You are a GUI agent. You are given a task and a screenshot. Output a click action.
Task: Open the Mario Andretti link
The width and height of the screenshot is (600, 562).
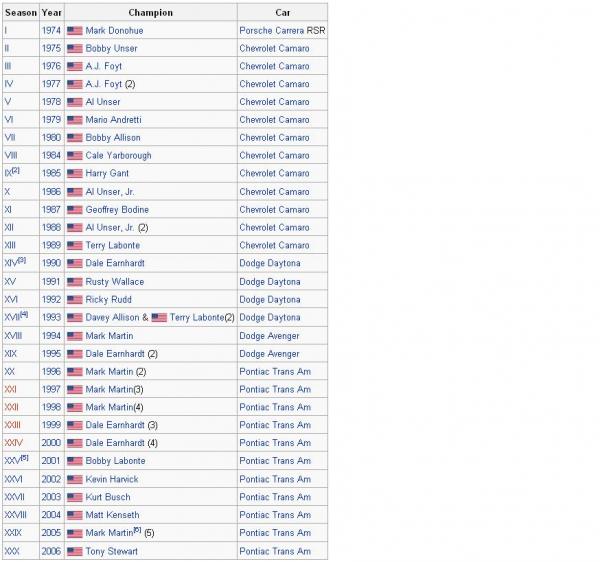pyautogui.click(x=113, y=120)
